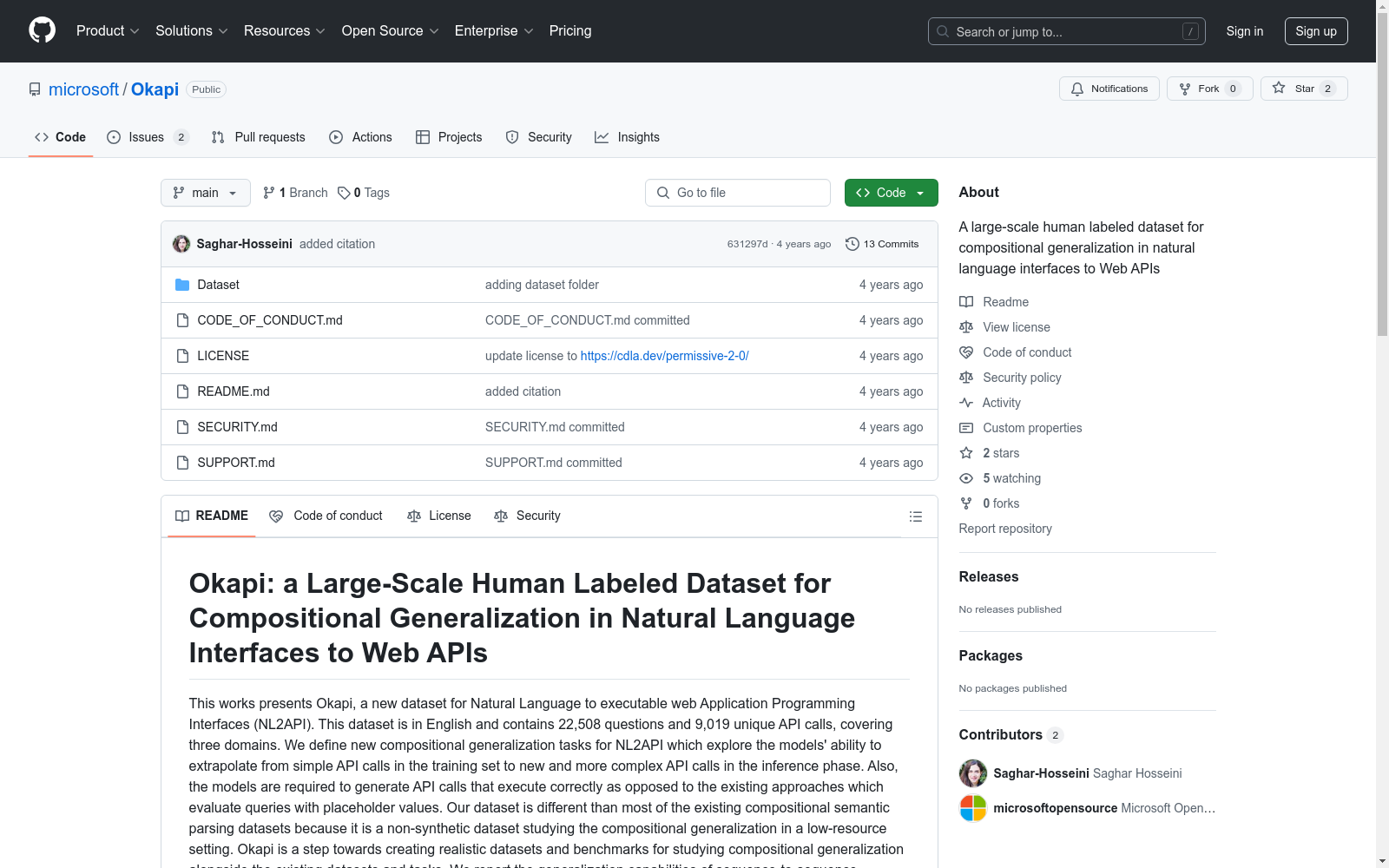
Task: Open the View license link
Action: click(1017, 327)
